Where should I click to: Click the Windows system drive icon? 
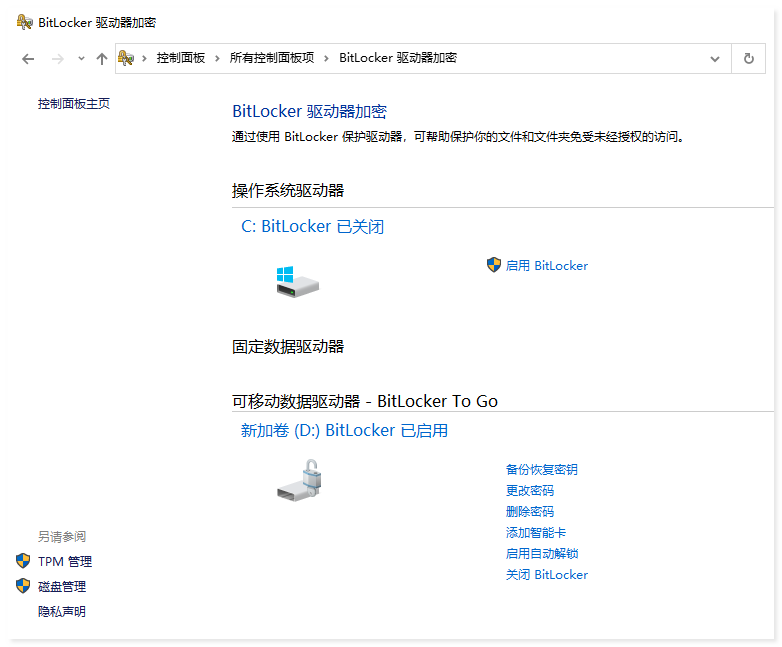(298, 282)
